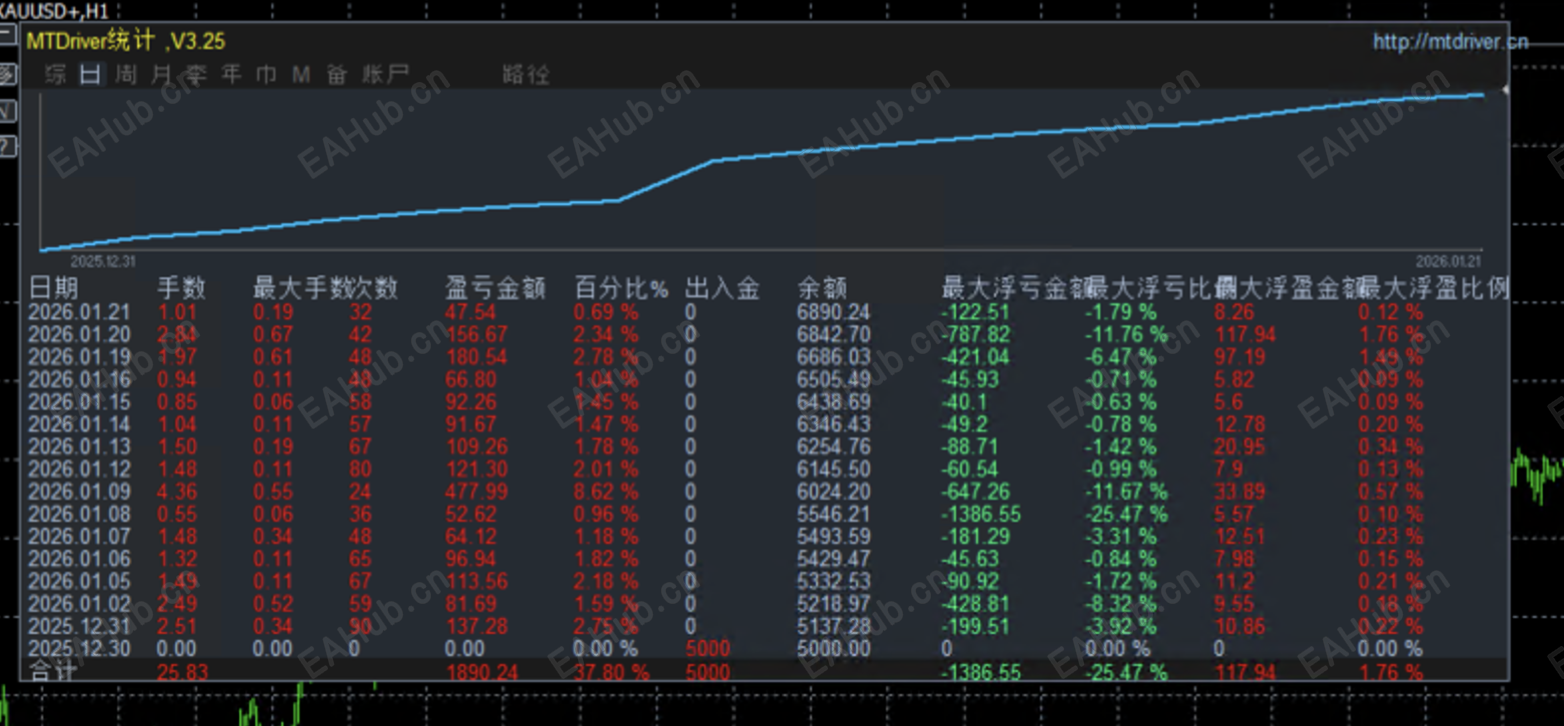
Task: Open the 月 monthly statistics view
Action: point(159,74)
